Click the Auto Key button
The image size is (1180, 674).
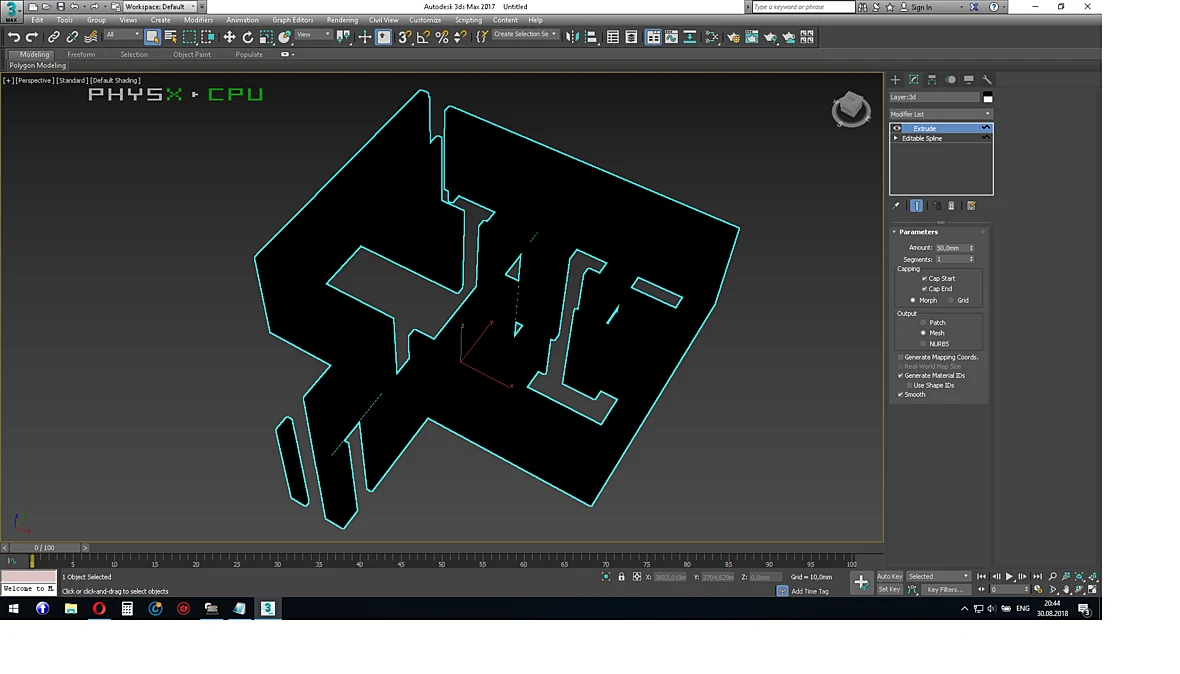click(x=890, y=577)
